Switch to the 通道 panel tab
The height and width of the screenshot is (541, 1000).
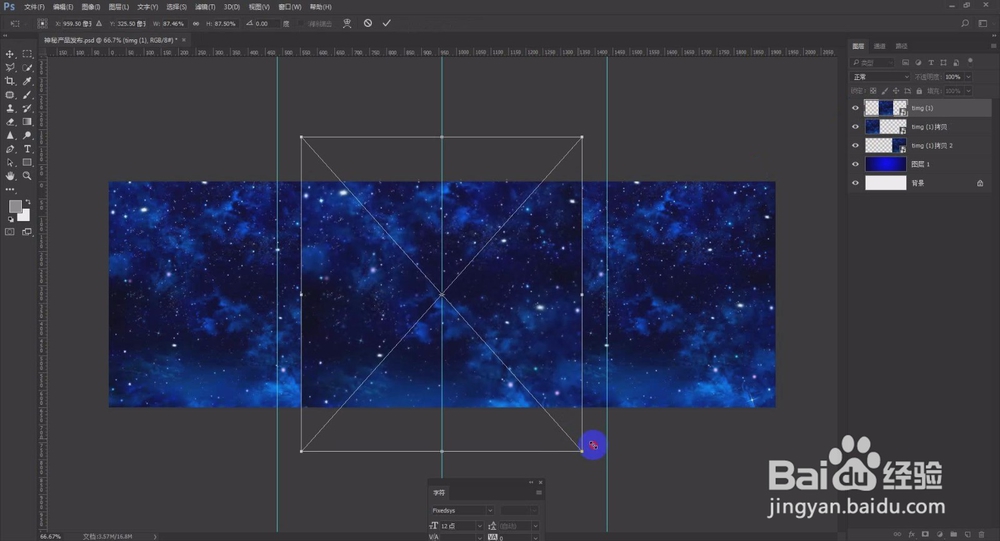[x=879, y=46]
